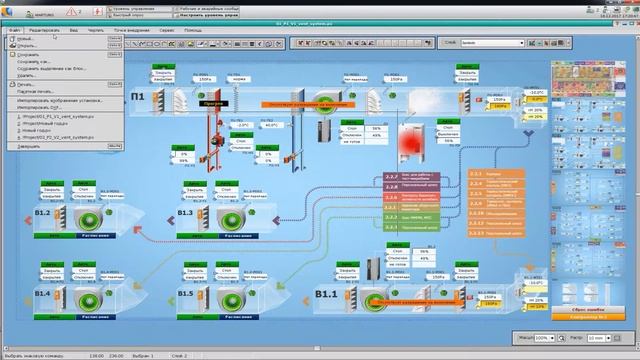Click the first icon right of Слой dropdown
Viewport: 640px width, 360px height.
point(532,43)
